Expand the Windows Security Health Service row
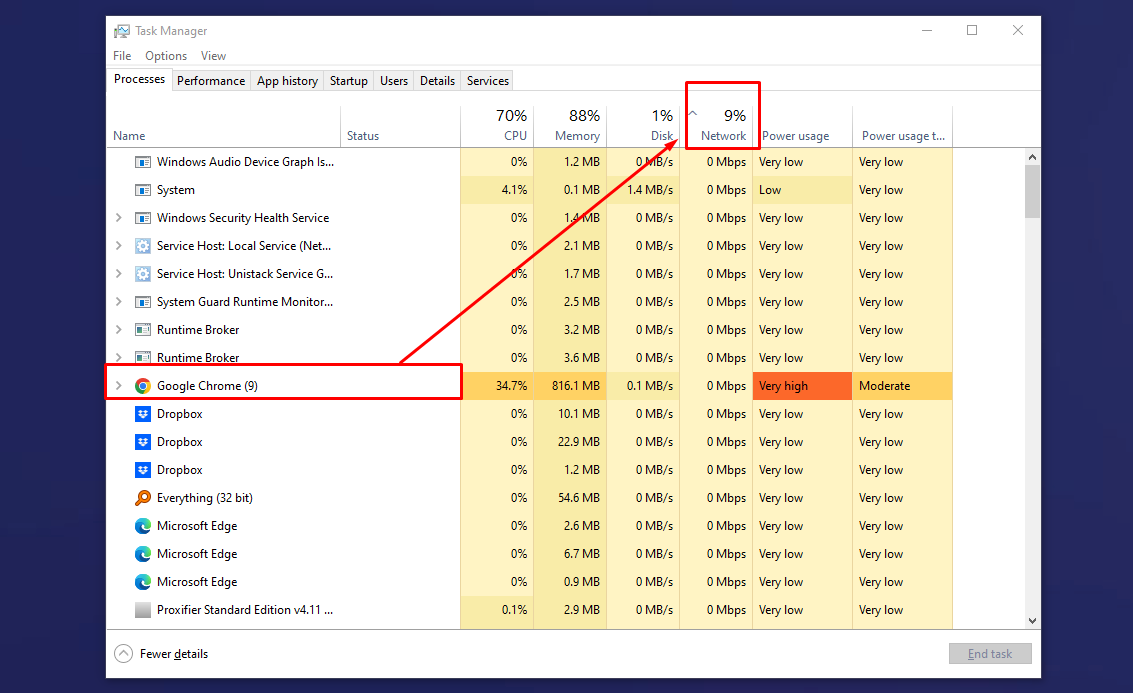Viewport: 1133px width, 693px height. coord(119,218)
